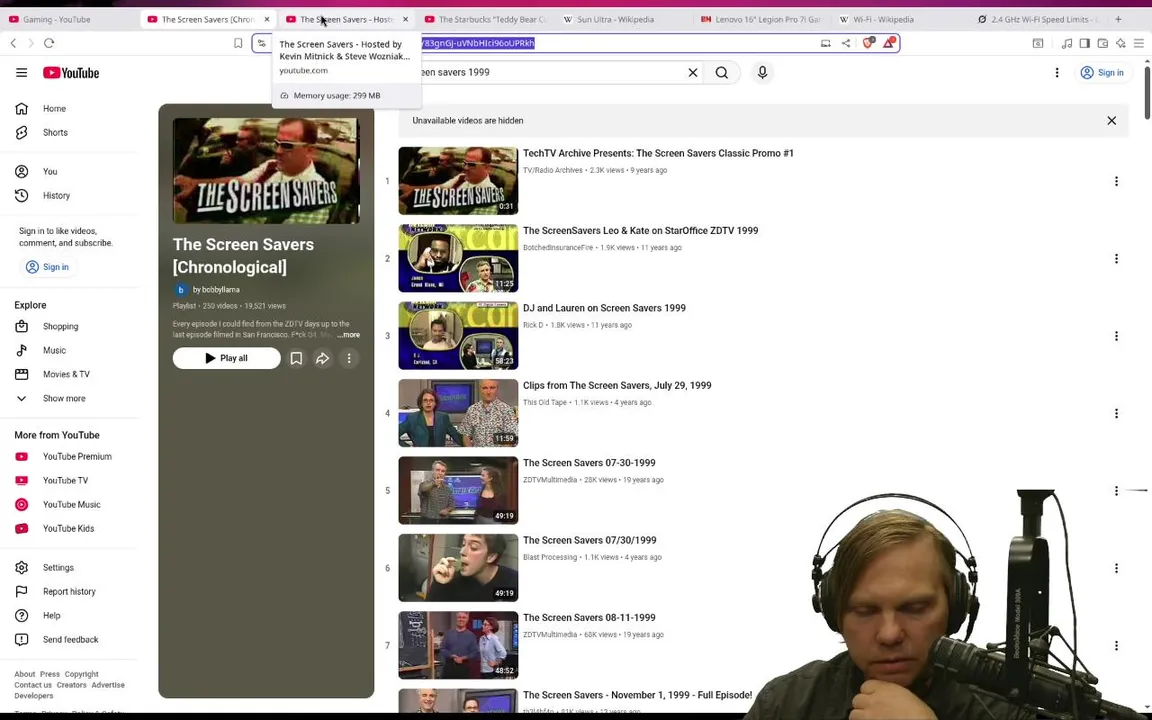Start voice search with microphone
This screenshot has width=1152, height=720.
pos(762,73)
